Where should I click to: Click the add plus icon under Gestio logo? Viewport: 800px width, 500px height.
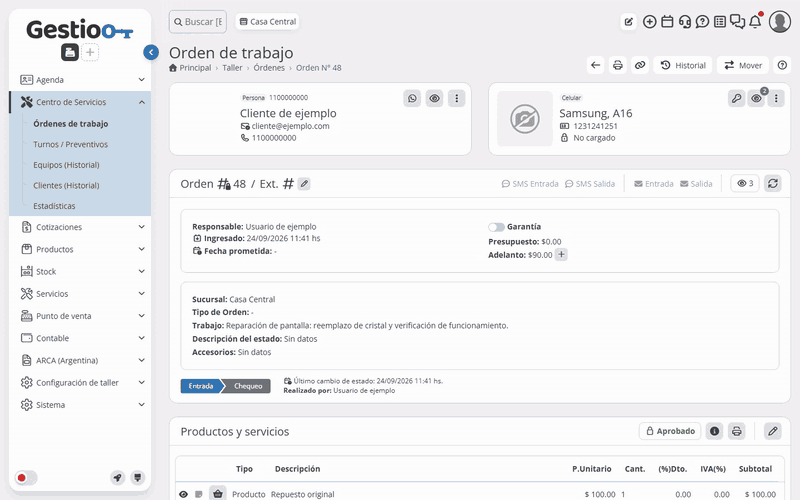[x=90, y=52]
